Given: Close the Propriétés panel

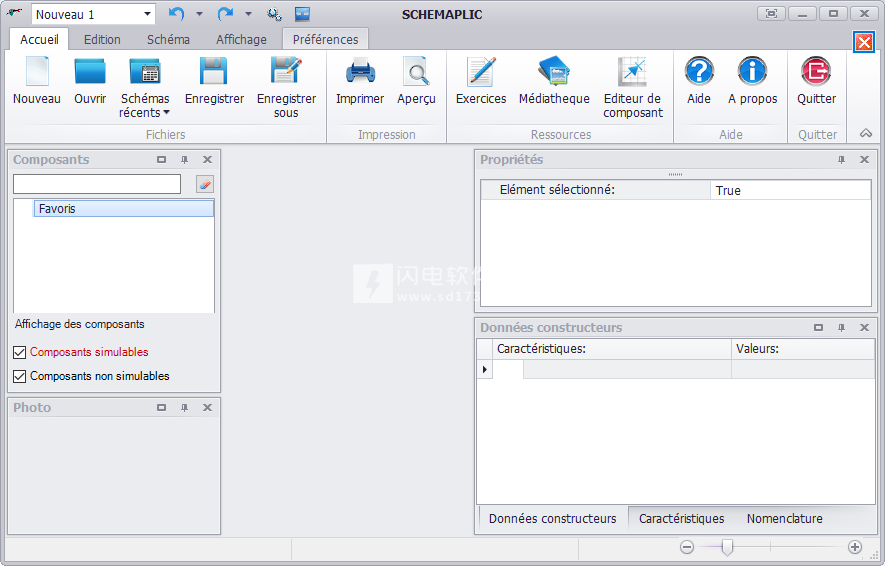Looking at the screenshot, I should pos(864,160).
